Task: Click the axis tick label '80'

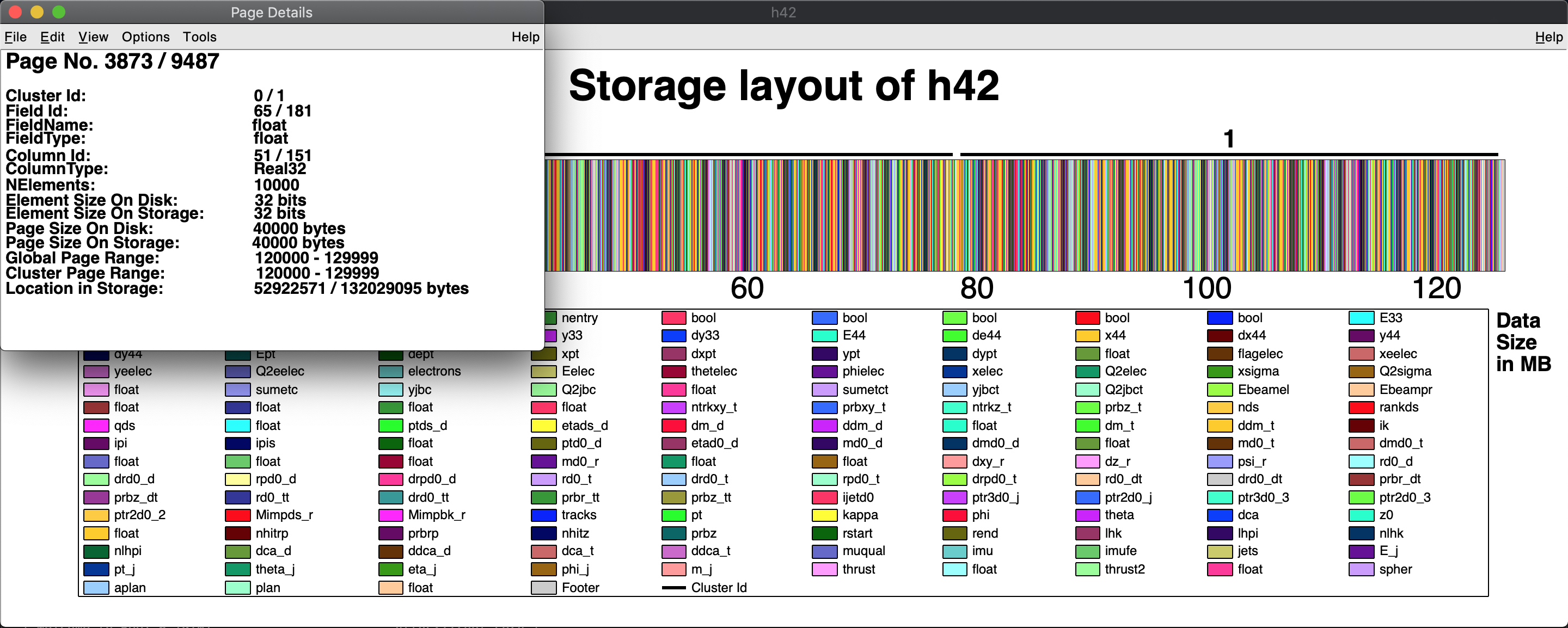Action: 977,288
